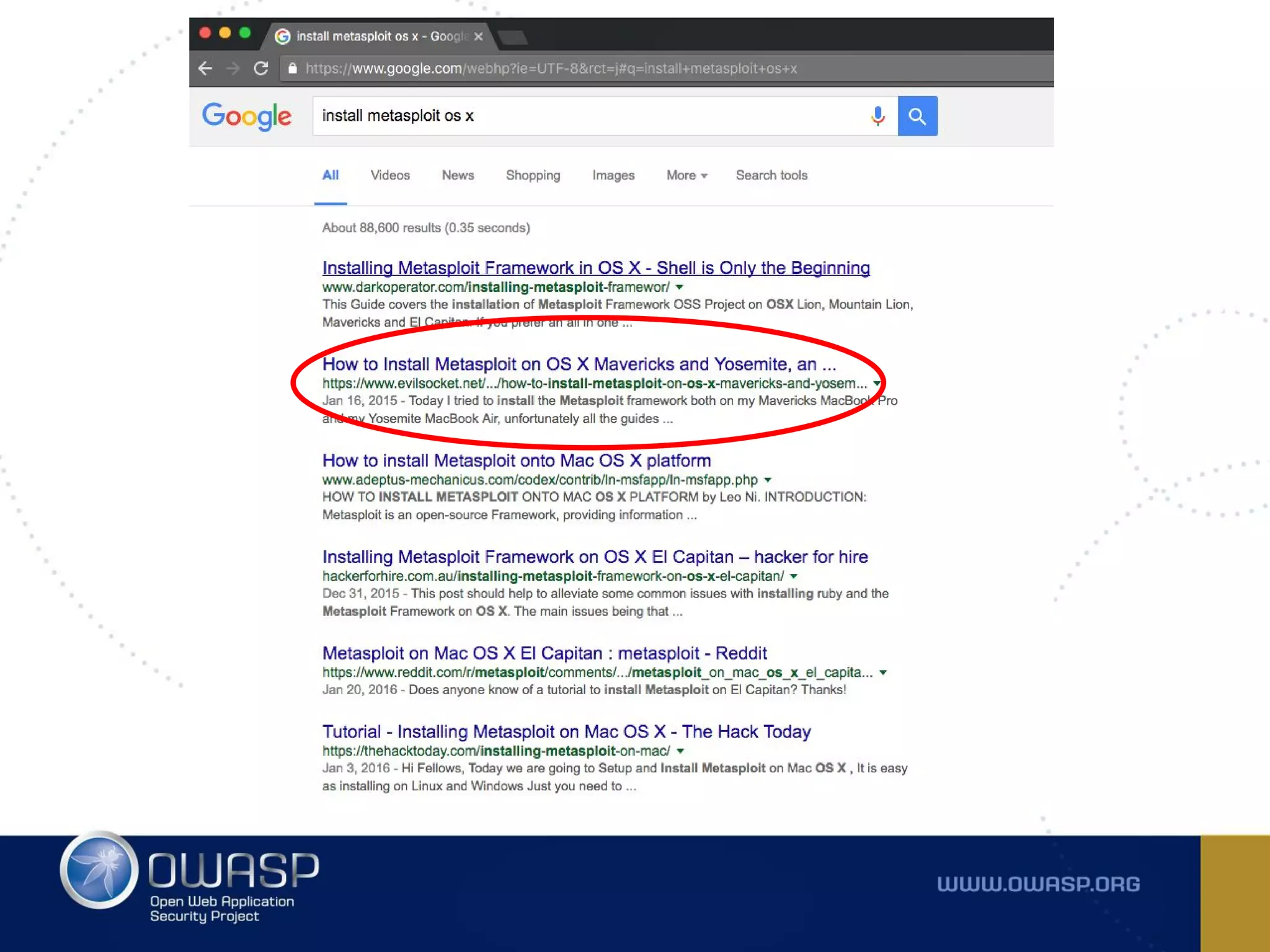
Task: Click the browser back arrow
Action: click(205, 68)
